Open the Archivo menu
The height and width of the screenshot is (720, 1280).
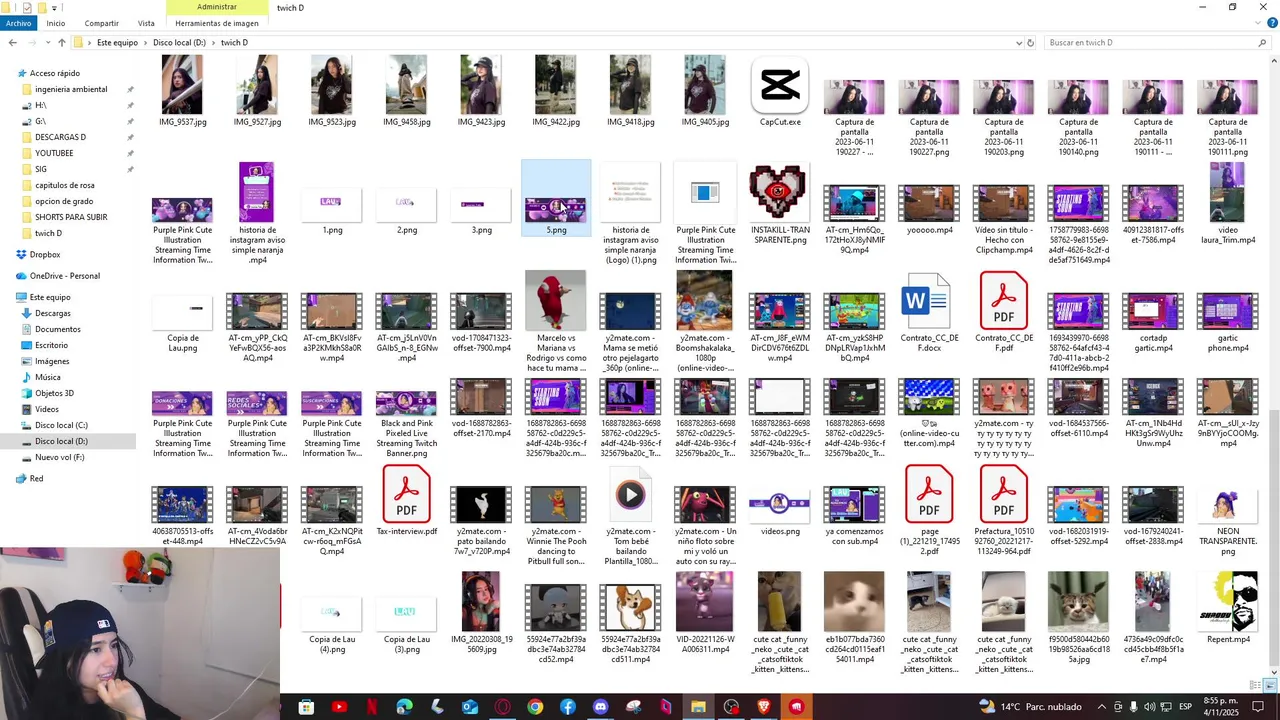click(x=18, y=23)
